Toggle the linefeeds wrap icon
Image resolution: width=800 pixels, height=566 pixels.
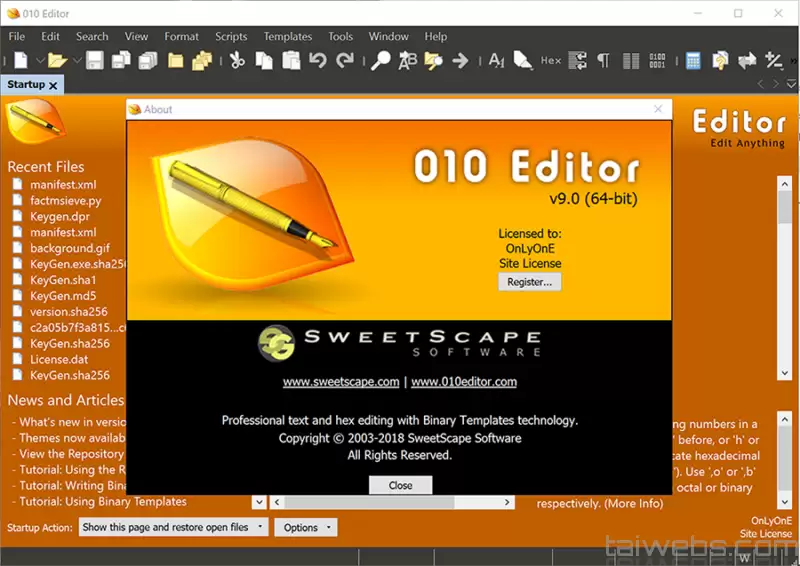[x=578, y=60]
